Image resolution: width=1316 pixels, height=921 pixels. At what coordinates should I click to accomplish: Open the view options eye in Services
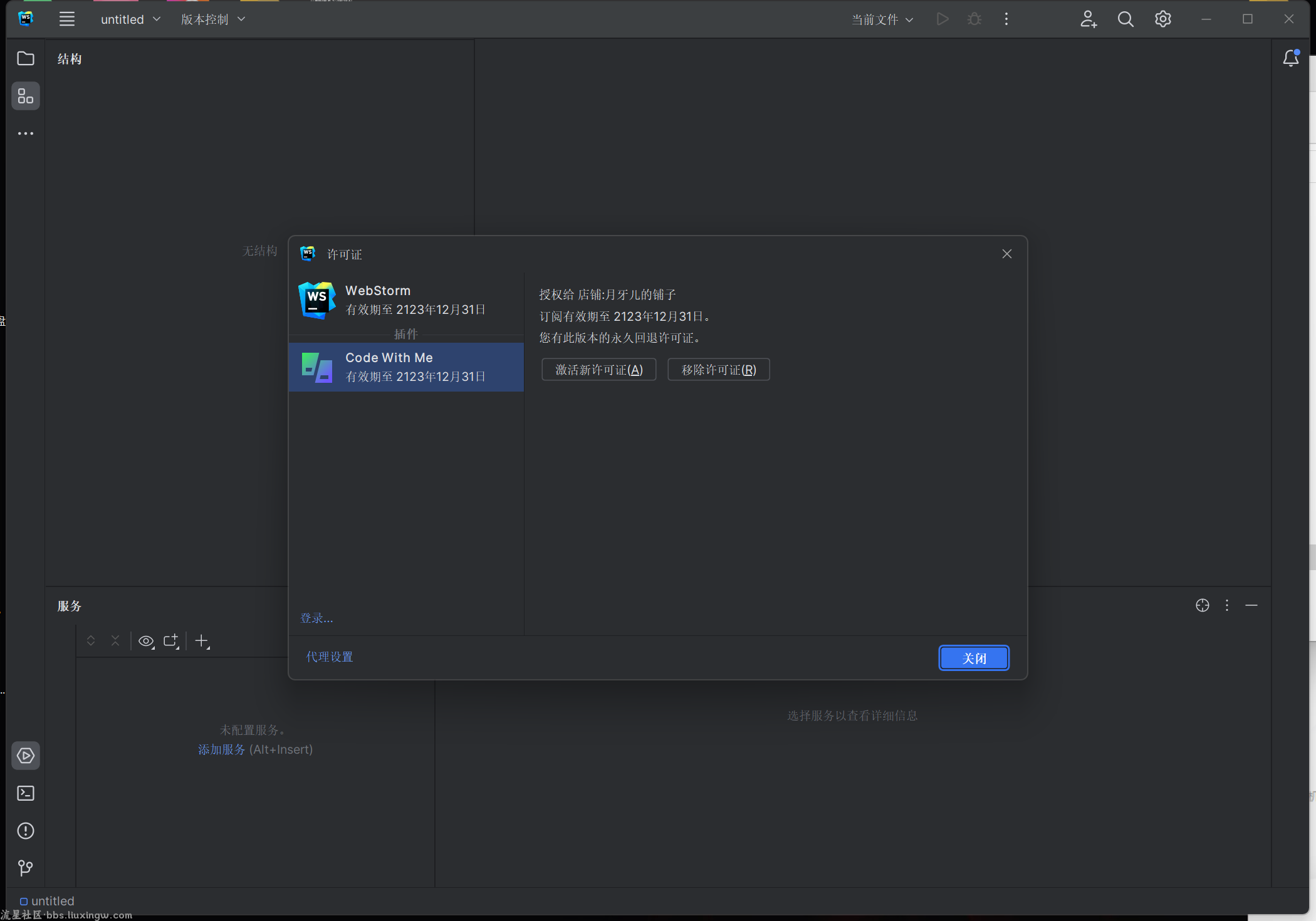[x=146, y=641]
